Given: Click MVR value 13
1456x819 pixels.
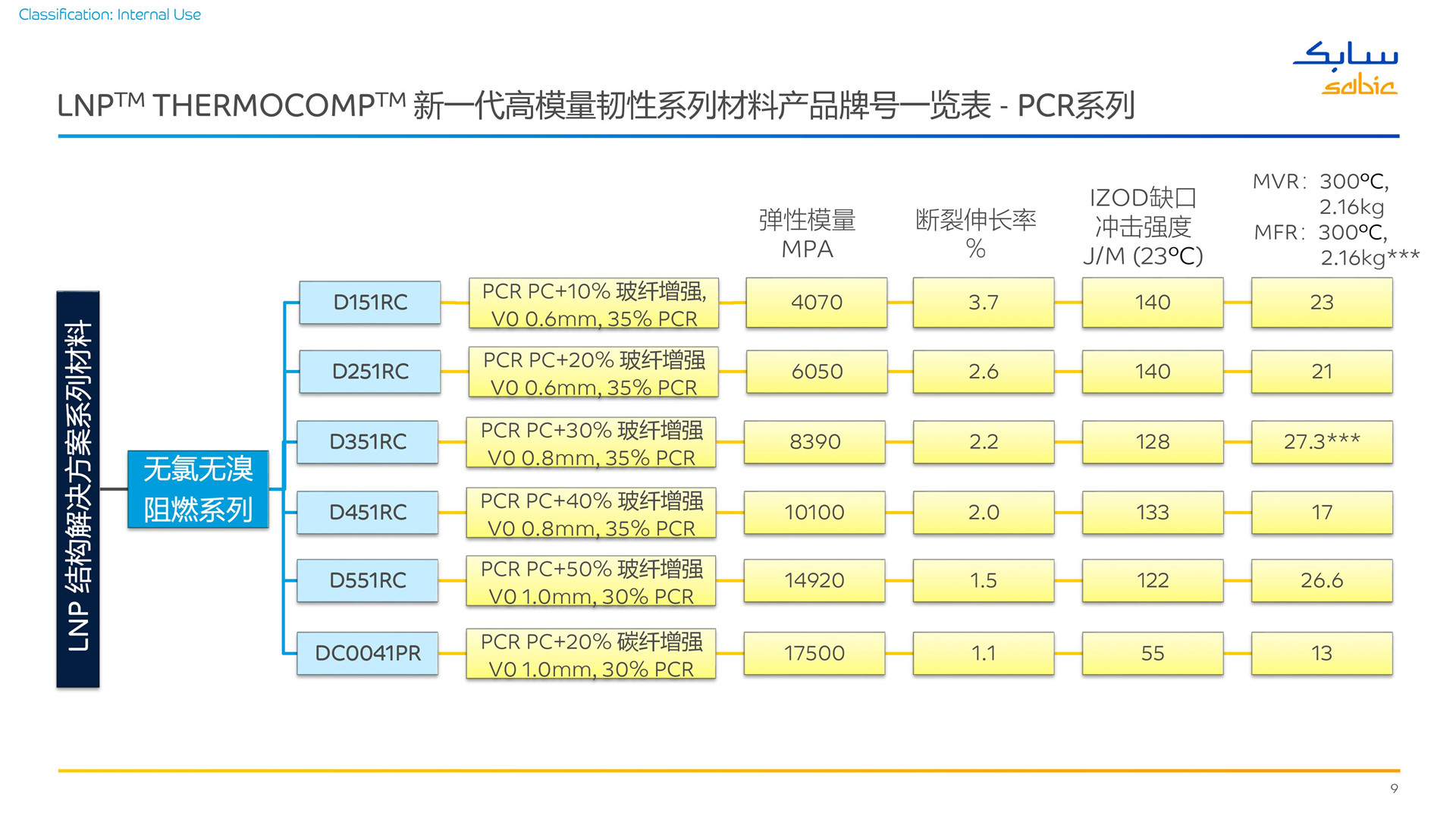Looking at the screenshot, I should coord(1322,654).
